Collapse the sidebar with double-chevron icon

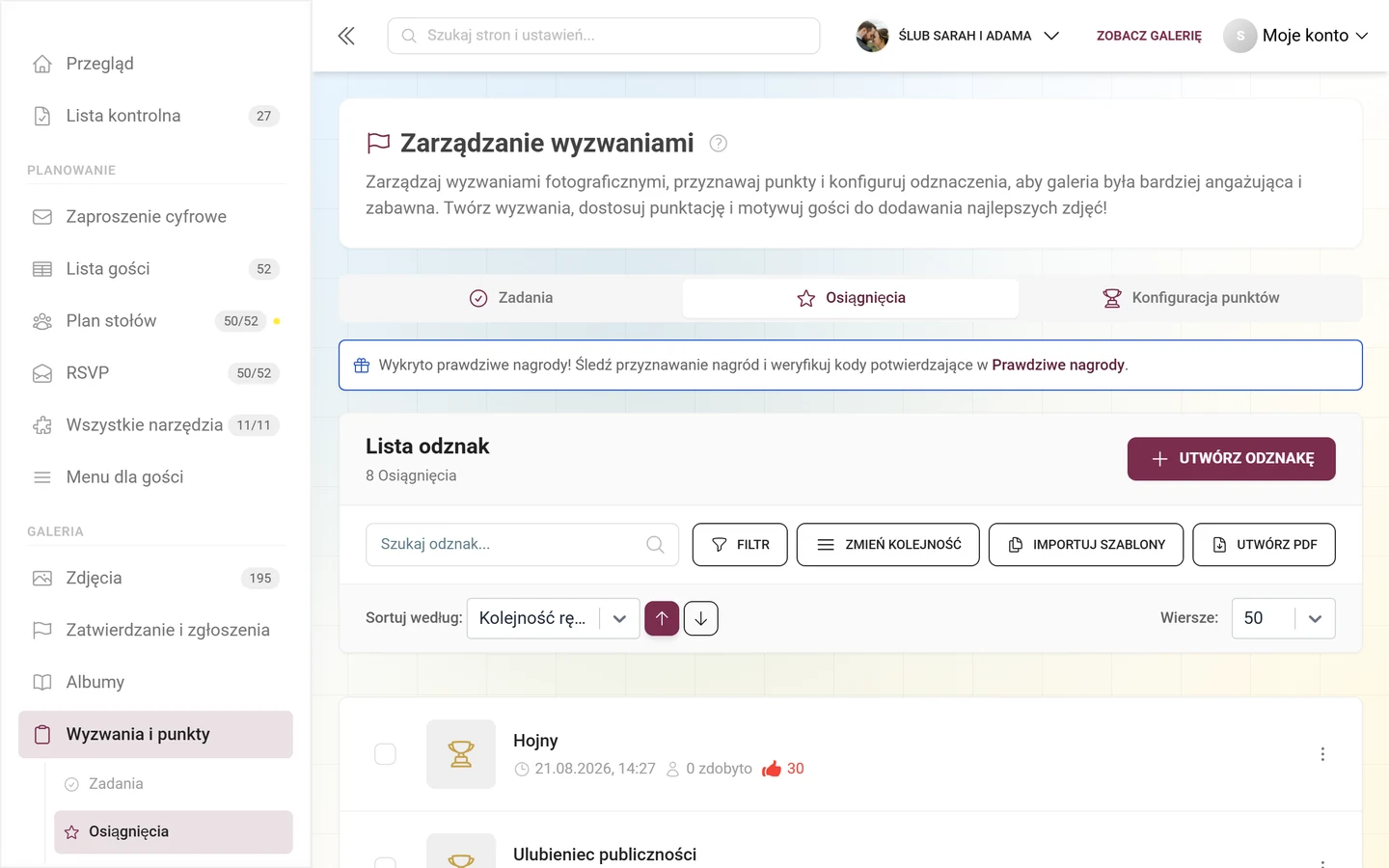pos(346,36)
